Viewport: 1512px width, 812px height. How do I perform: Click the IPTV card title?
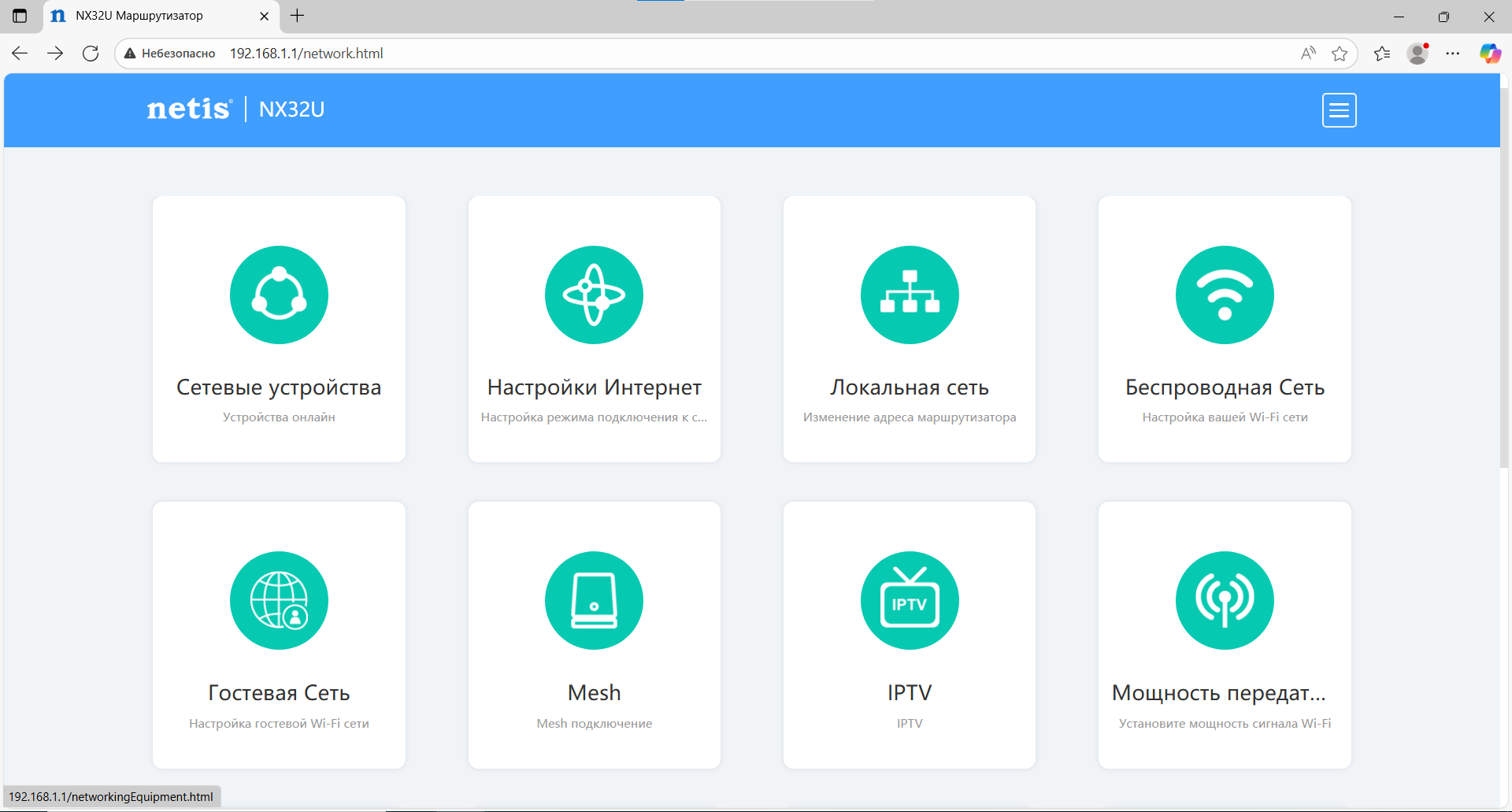pos(910,693)
